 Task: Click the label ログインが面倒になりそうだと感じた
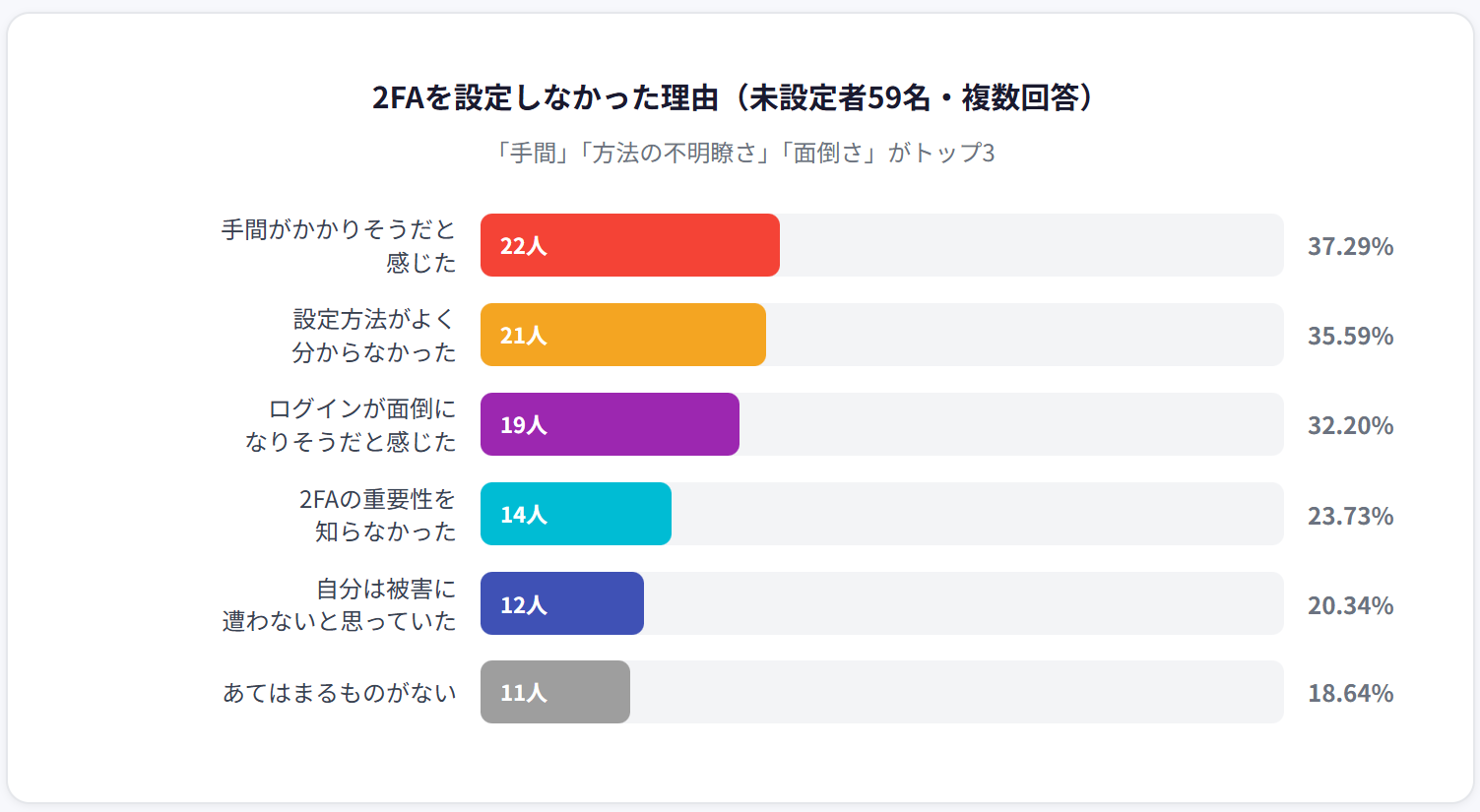coord(353,425)
